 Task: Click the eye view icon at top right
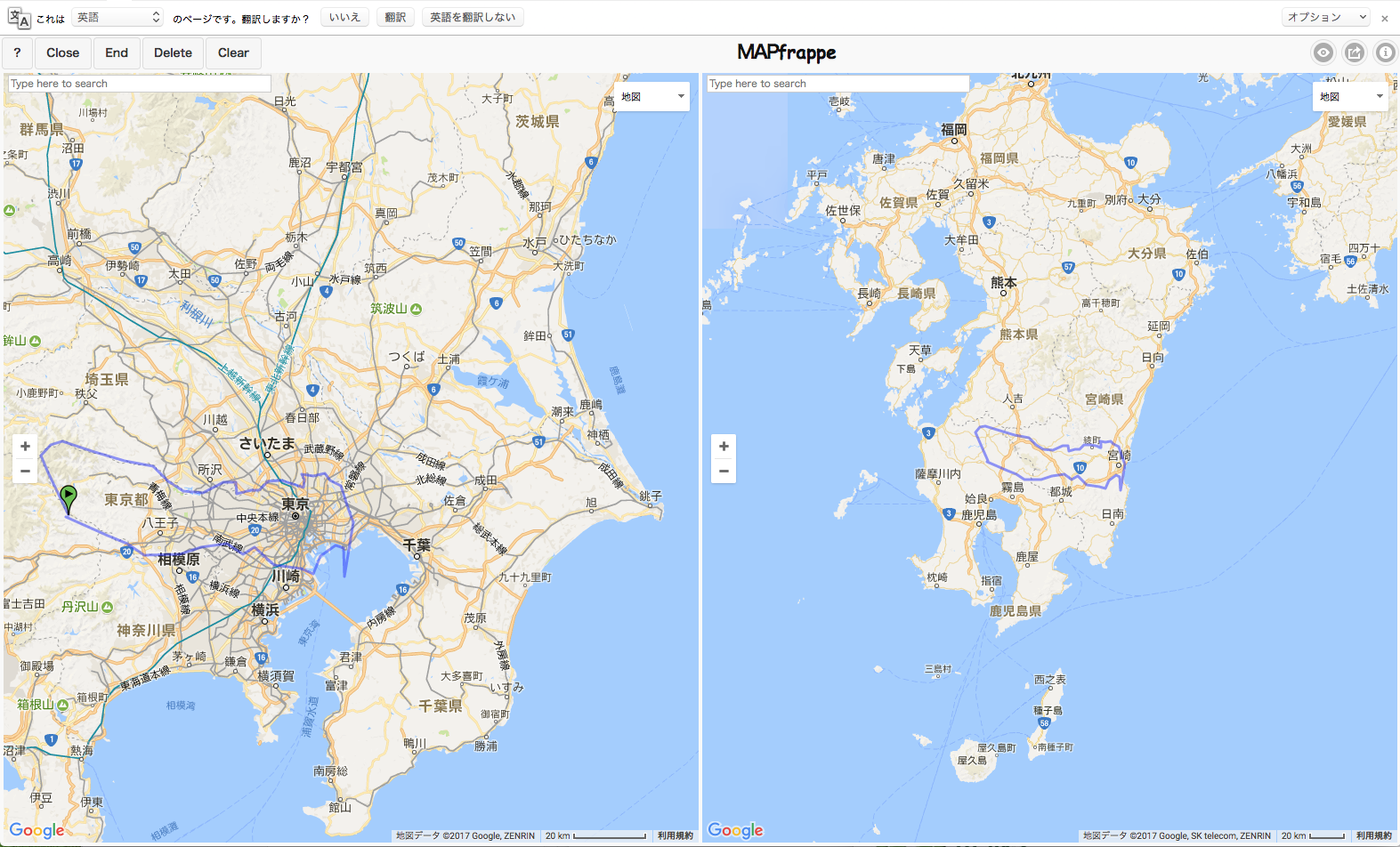point(1323,52)
